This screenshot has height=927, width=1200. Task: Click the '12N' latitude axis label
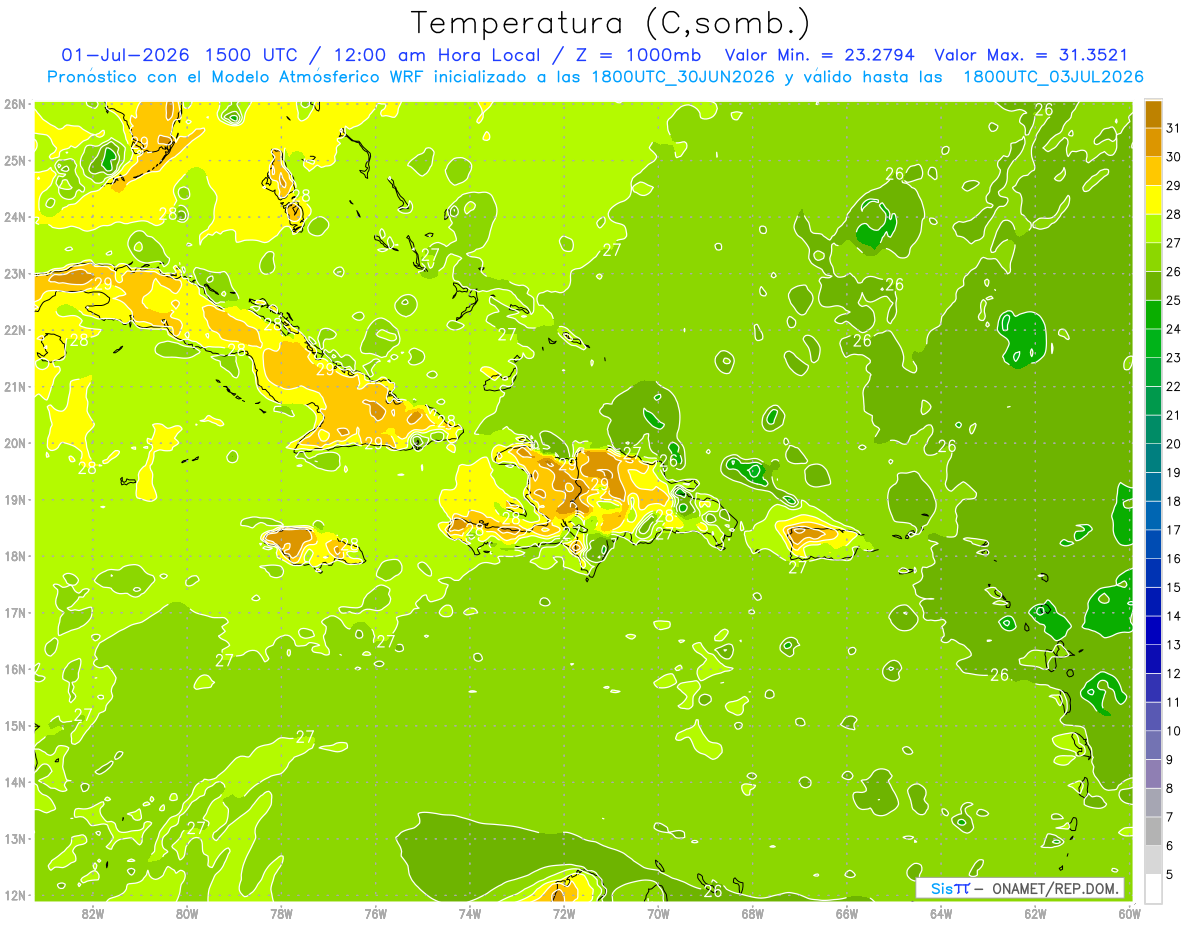14,895
